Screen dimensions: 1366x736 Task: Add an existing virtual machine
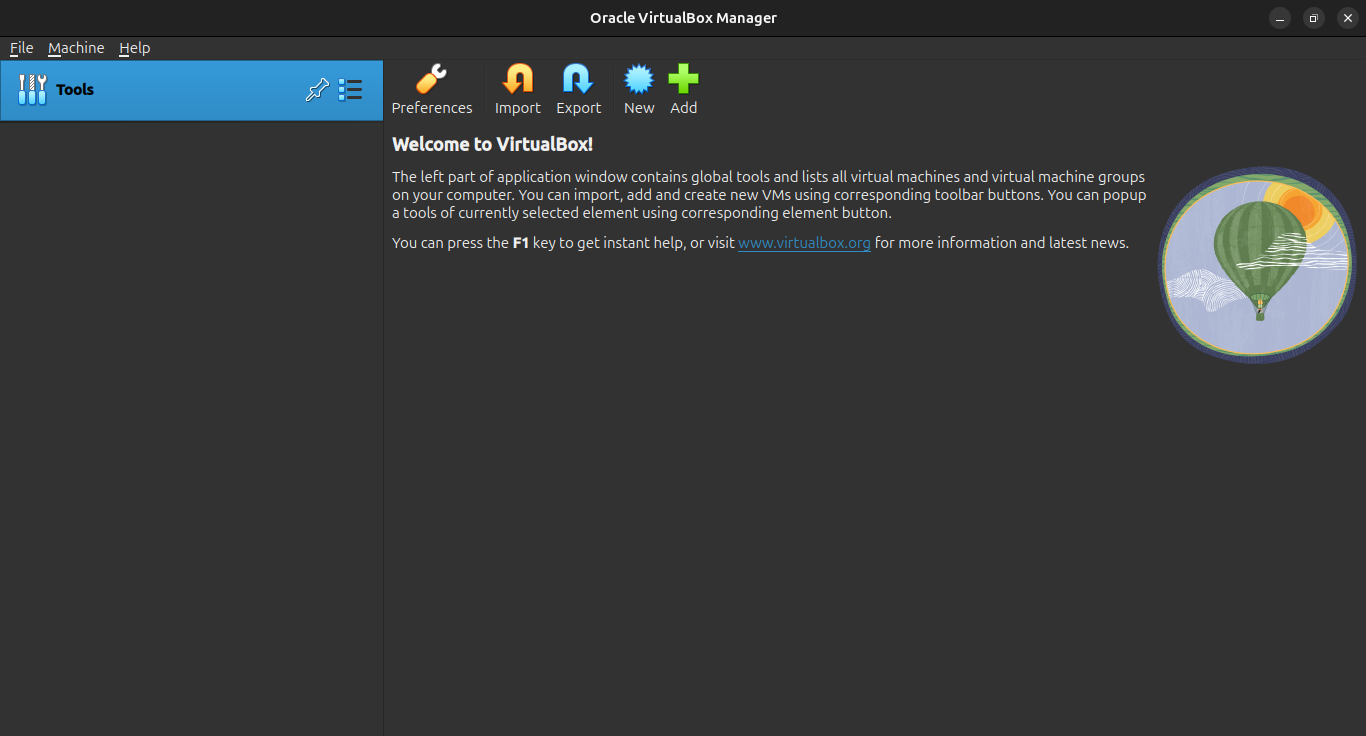coord(684,90)
